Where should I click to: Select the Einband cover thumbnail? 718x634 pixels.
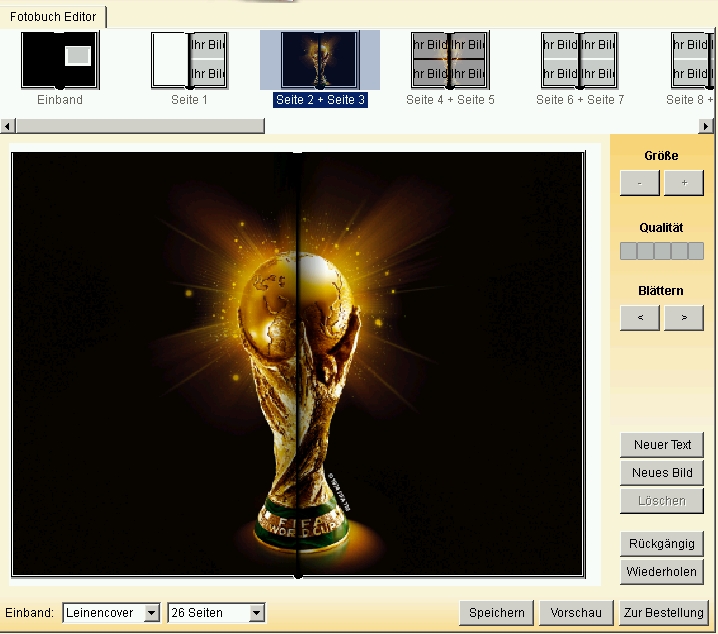click(x=60, y=60)
